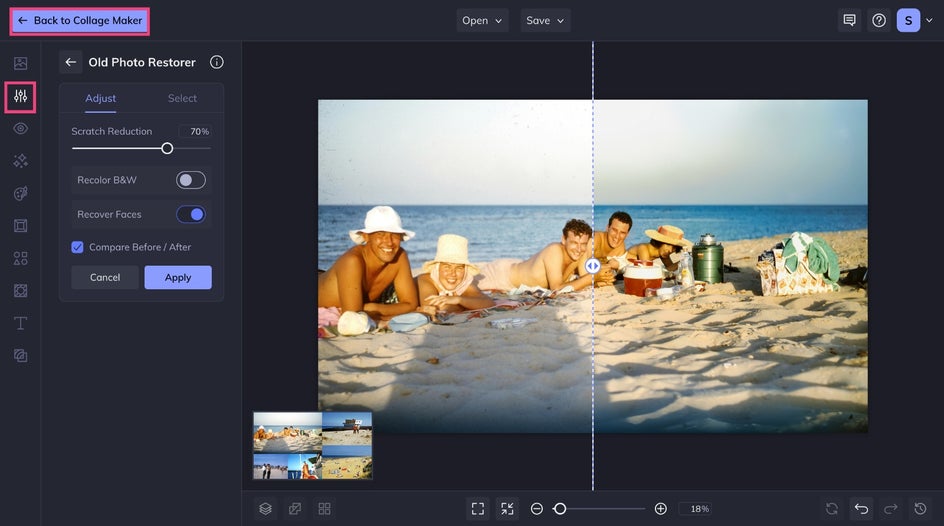Click the Scratch Reduction slider handle
The height and width of the screenshot is (526, 944).
pyautogui.click(x=167, y=148)
